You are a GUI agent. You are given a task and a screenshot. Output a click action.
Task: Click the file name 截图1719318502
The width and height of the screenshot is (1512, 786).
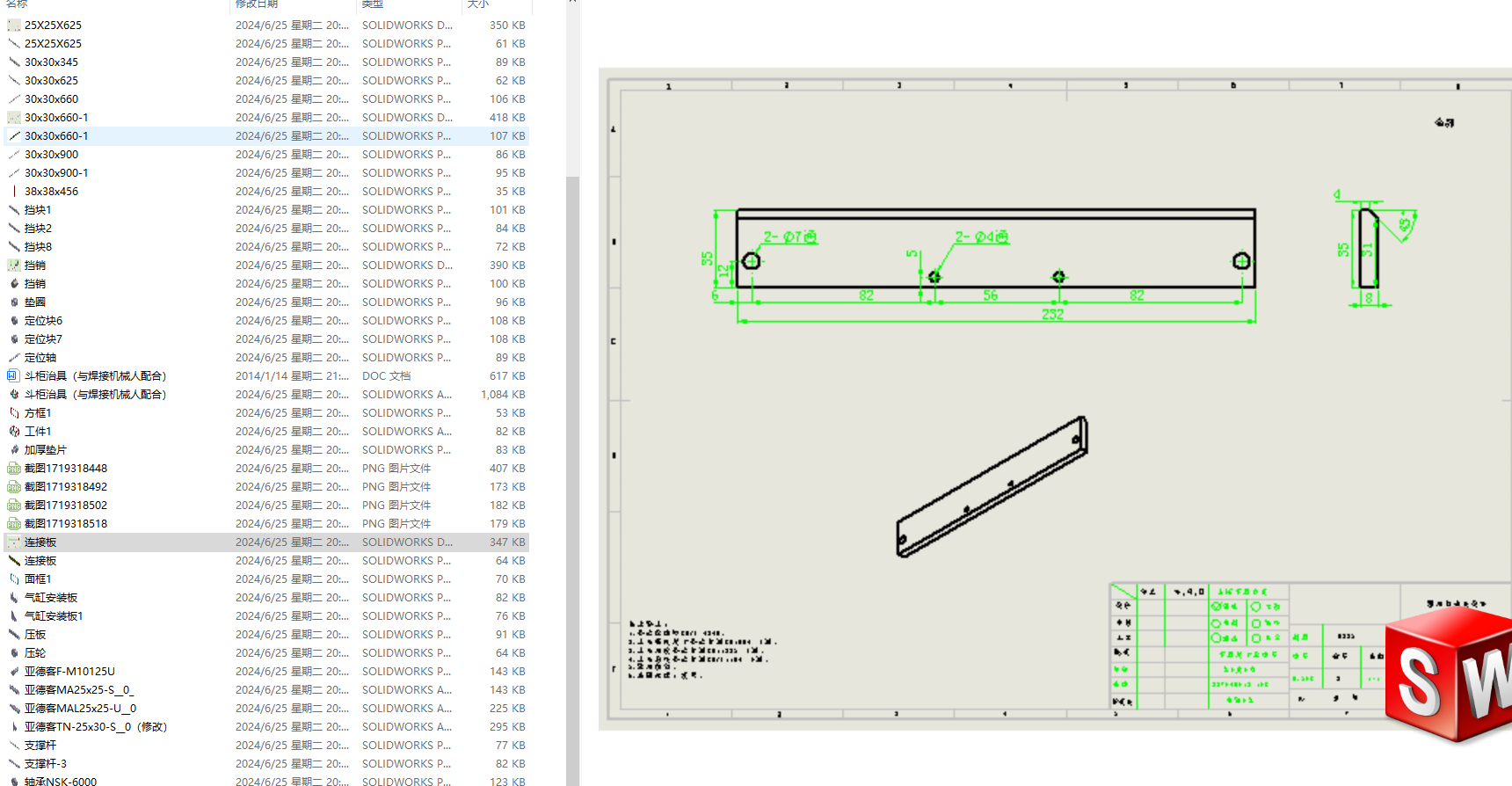pyautogui.click(x=66, y=506)
